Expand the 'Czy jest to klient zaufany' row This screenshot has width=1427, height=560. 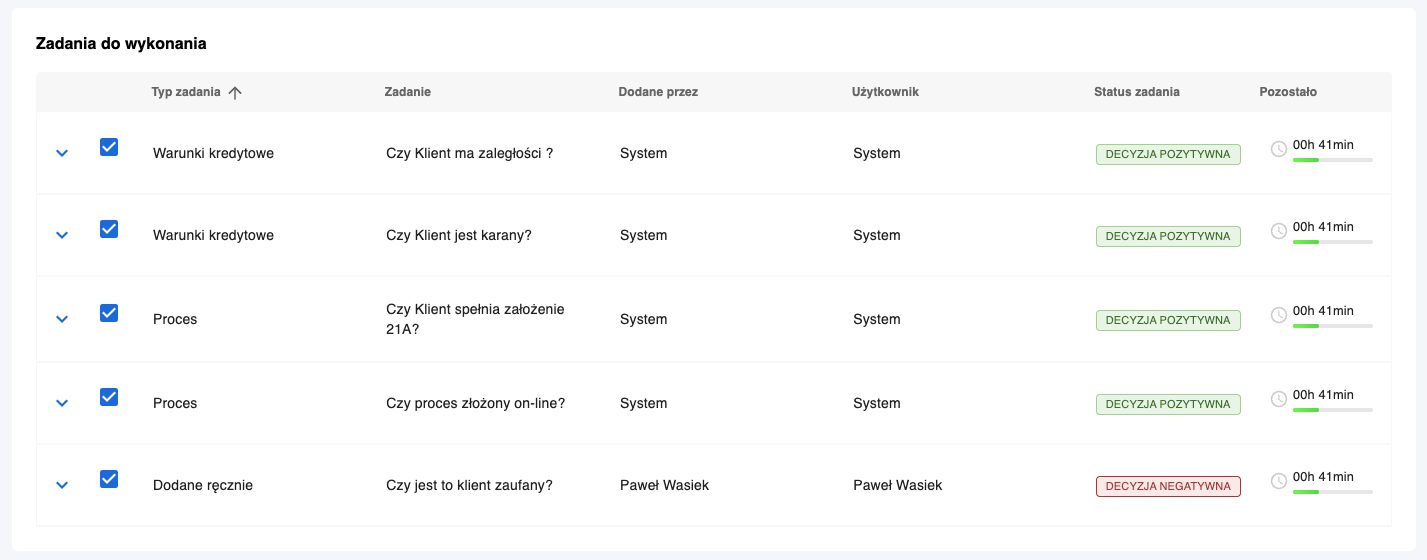[x=62, y=485]
